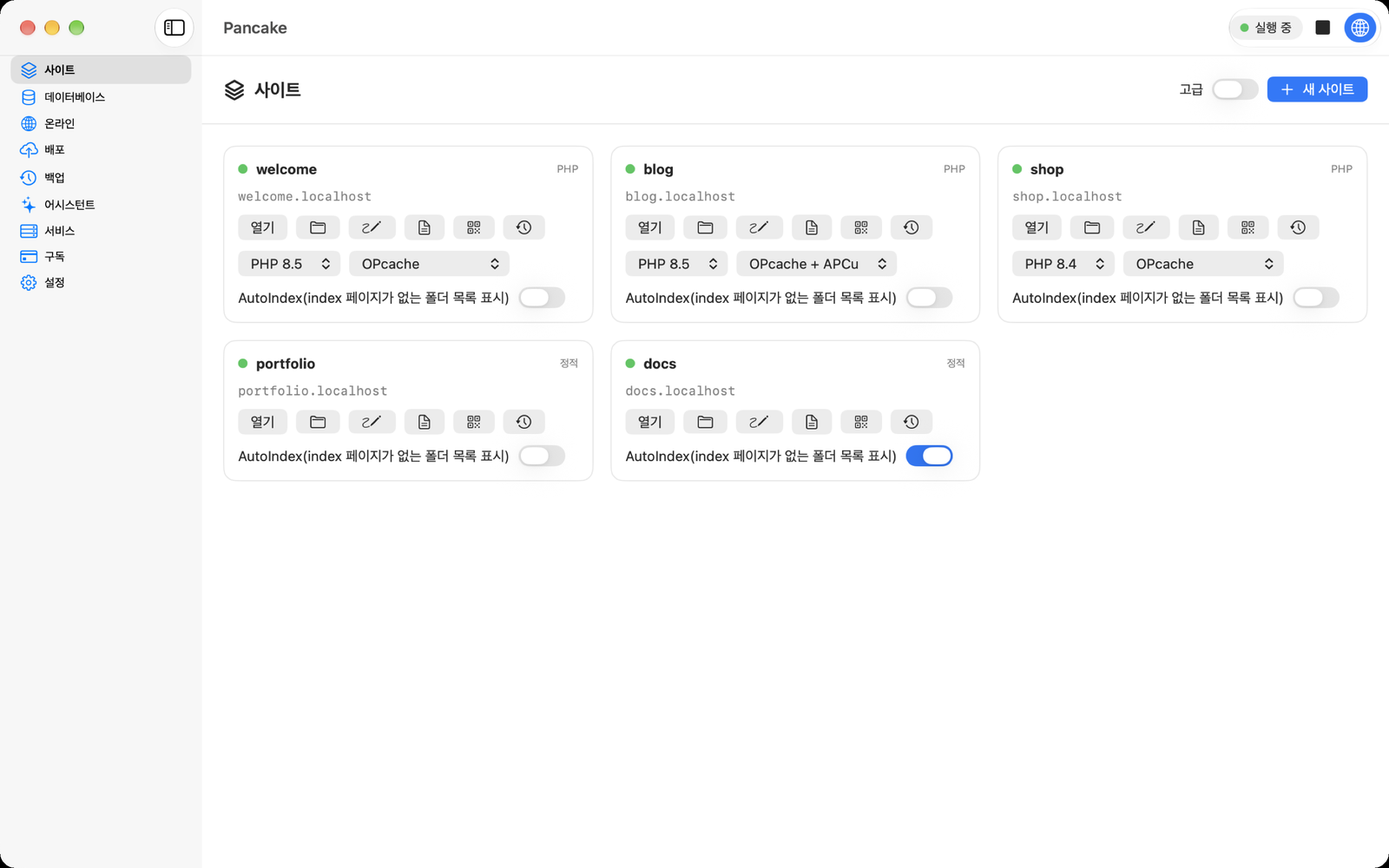Open welcome site folder
Image resolution: width=1389 pixels, height=868 pixels.
tap(318, 227)
